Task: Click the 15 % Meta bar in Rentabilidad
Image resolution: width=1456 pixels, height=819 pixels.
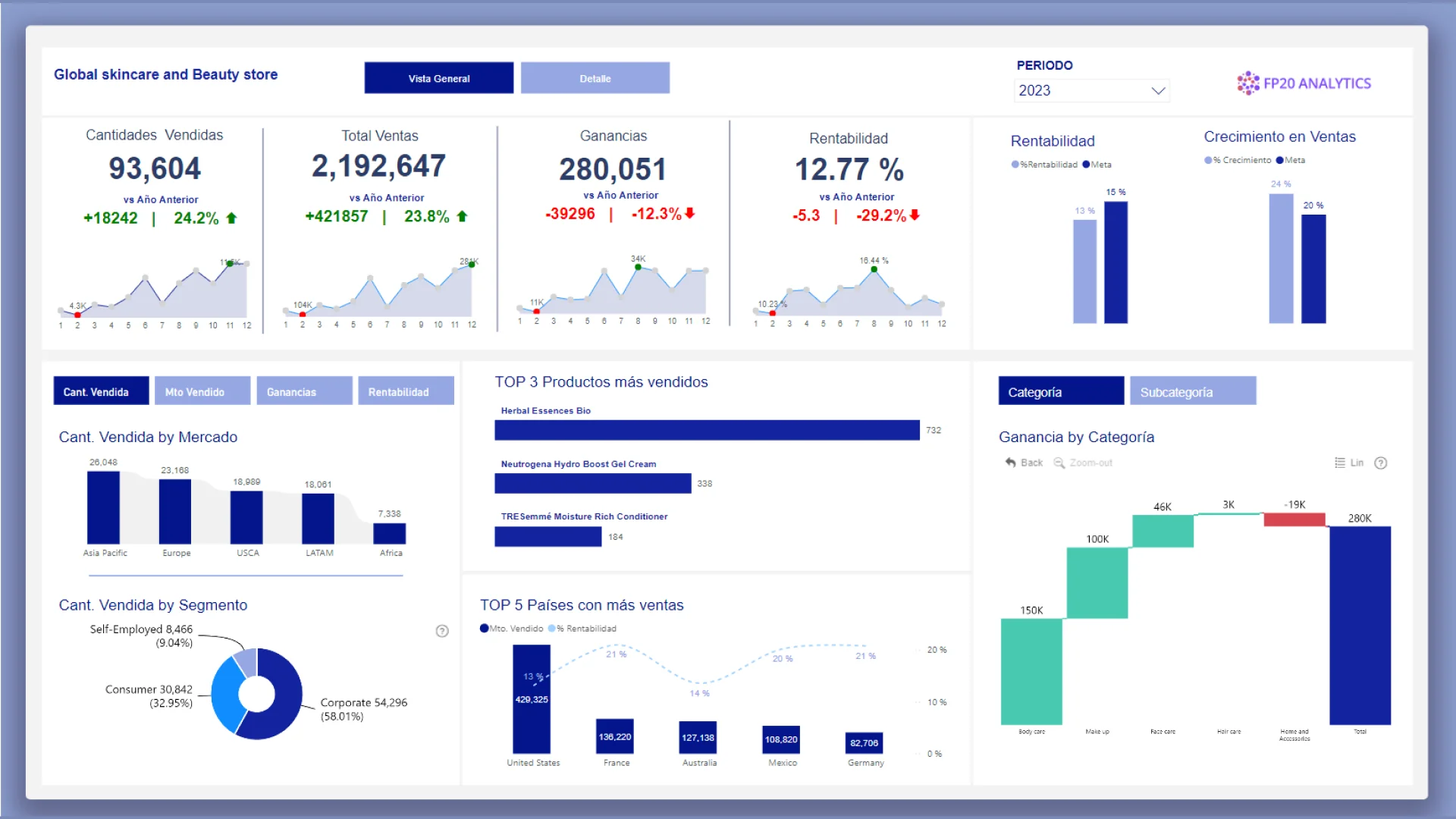Action: (1116, 262)
